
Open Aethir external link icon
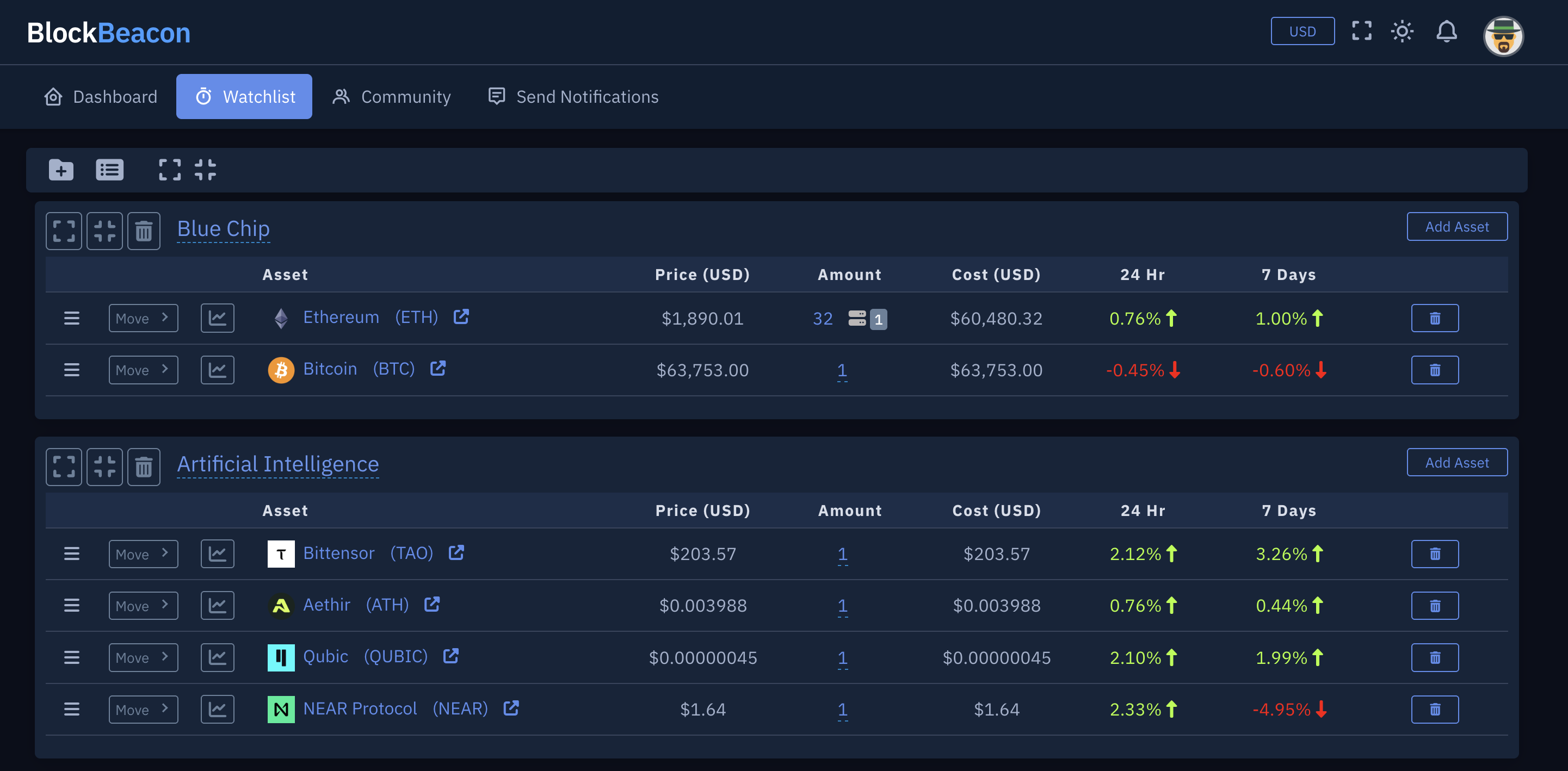pyautogui.click(x=432, y=604)
